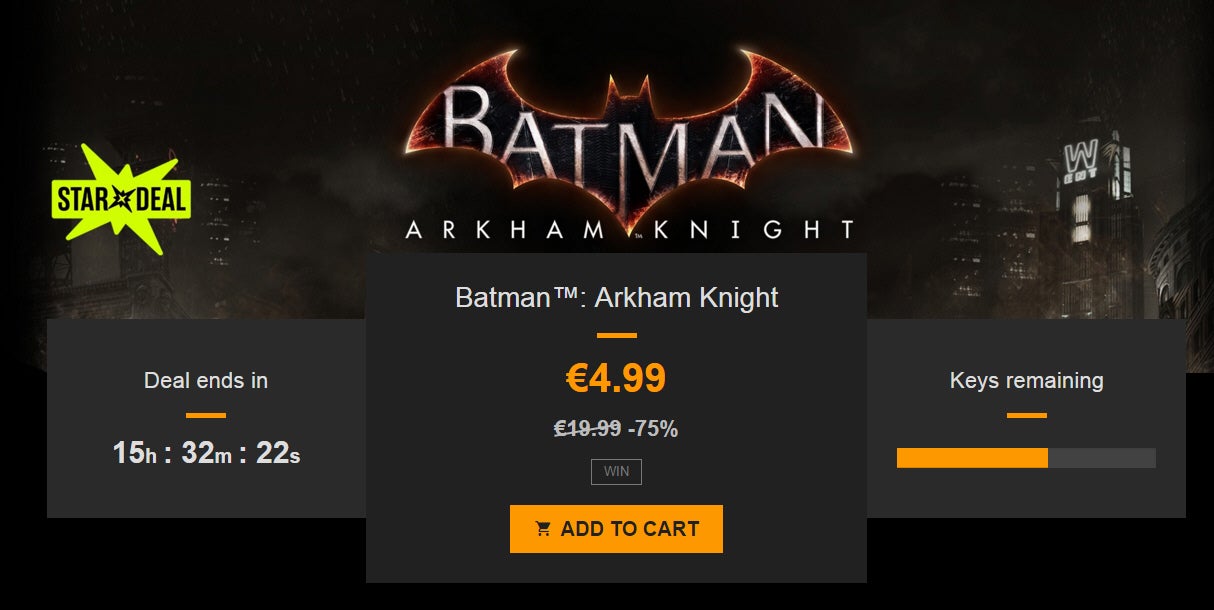This screenshot has width=1214, height=610.
Task: Open the Batman™: Arkham Knight title link
Action: point(616,297)
